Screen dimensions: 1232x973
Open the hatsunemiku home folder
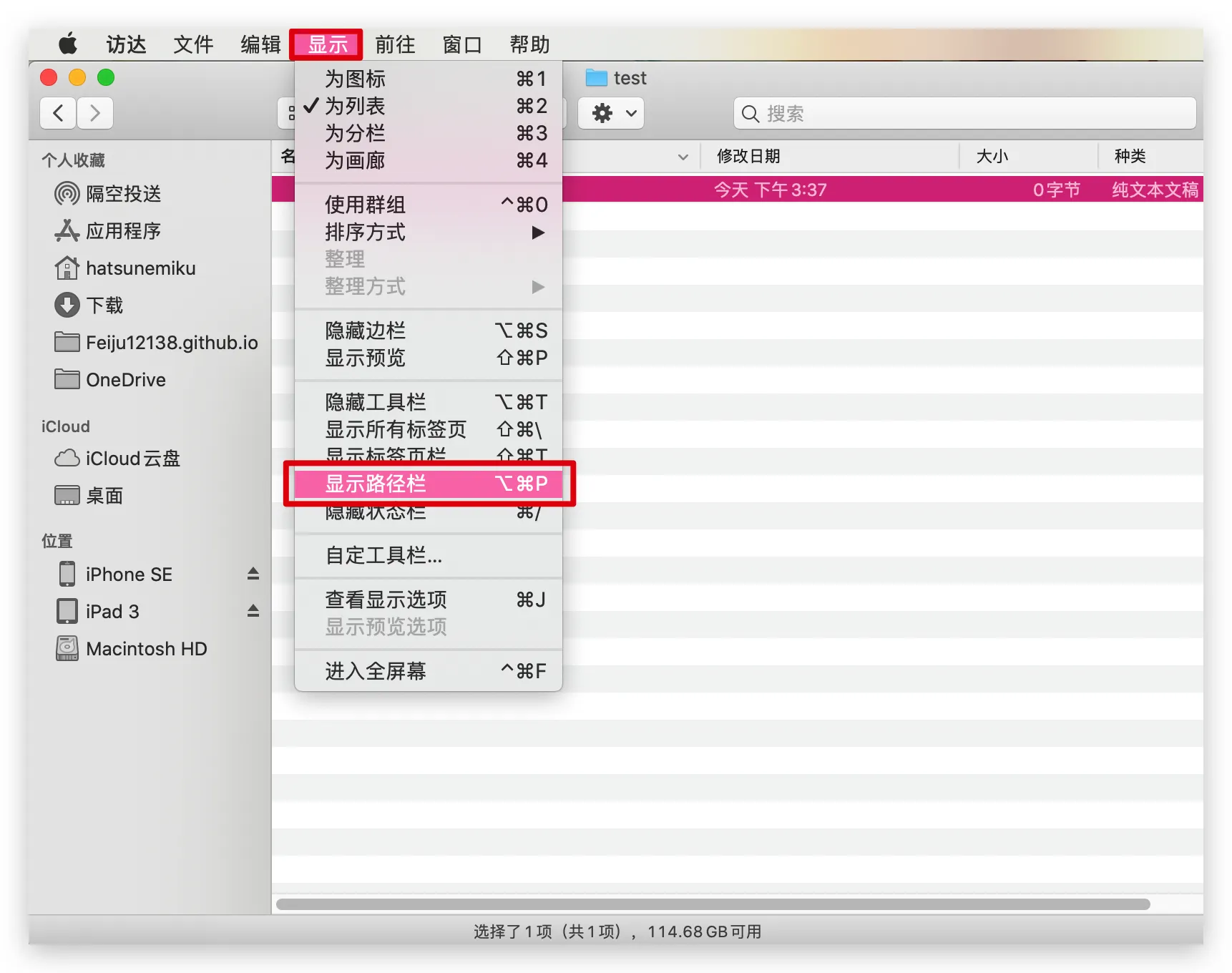pyautogui.click(x=125, y=268)
